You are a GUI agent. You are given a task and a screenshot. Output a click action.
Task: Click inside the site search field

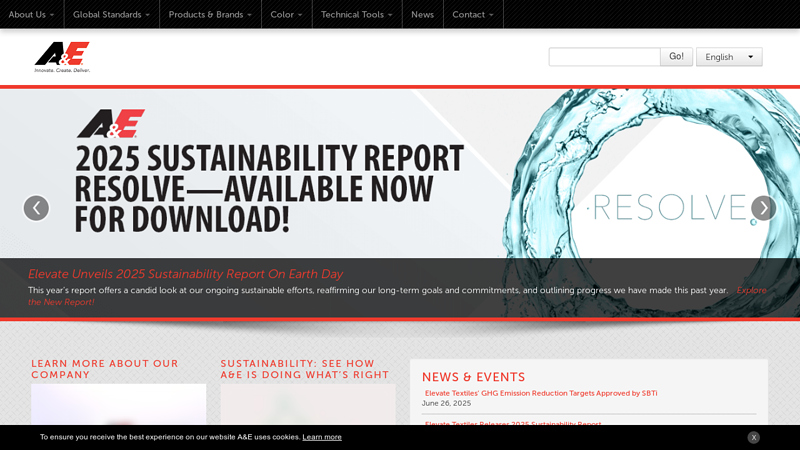(x=604, y=57)
